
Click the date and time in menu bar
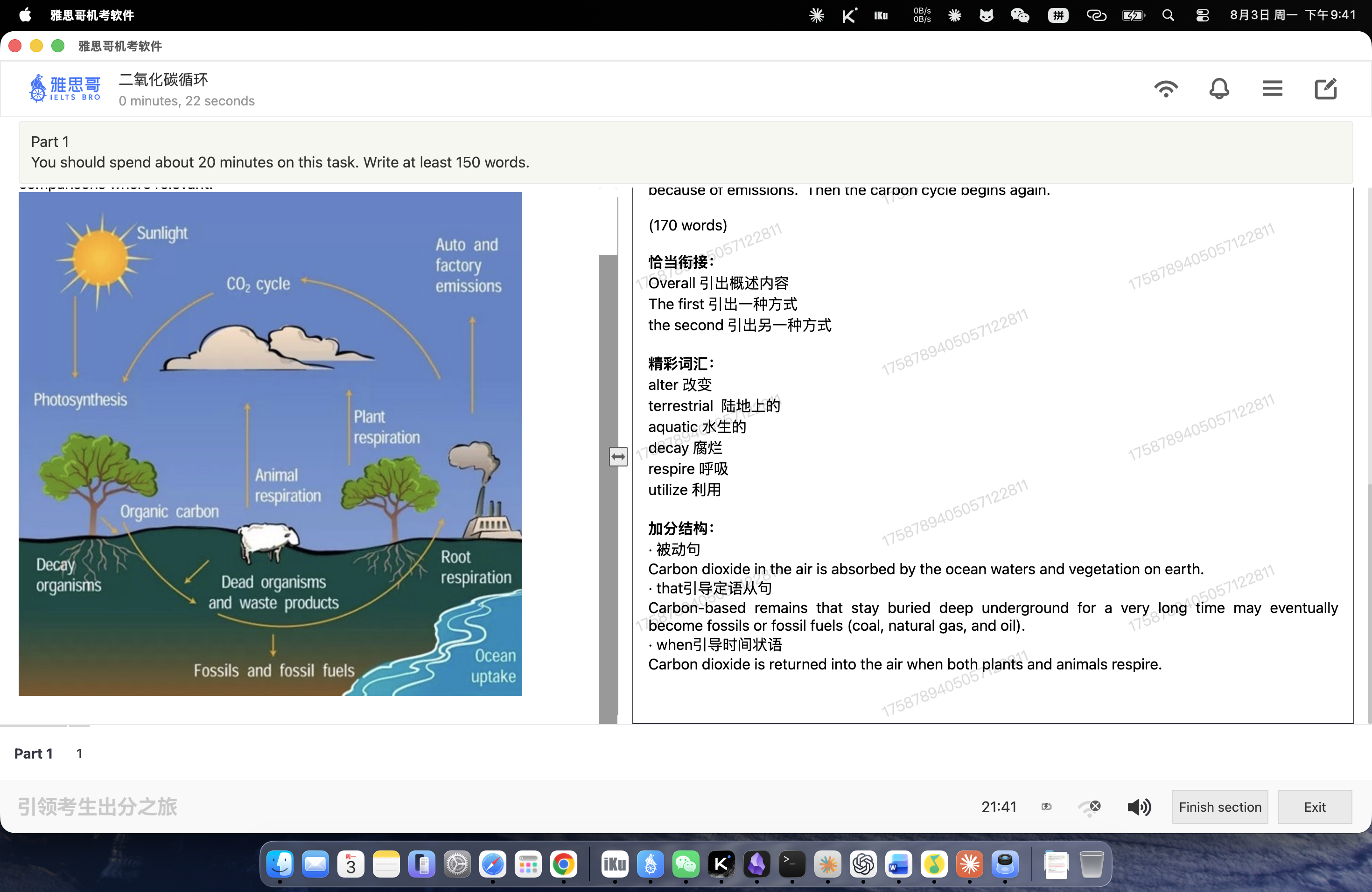[1293, 15]
